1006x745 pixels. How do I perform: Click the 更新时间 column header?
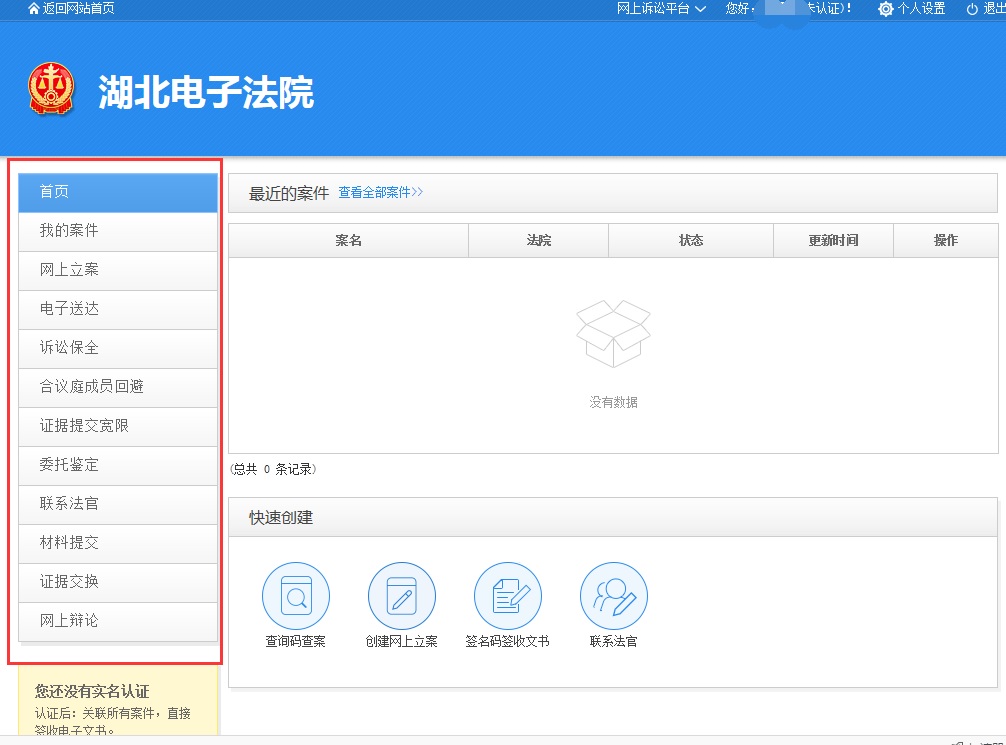point(833,240)
